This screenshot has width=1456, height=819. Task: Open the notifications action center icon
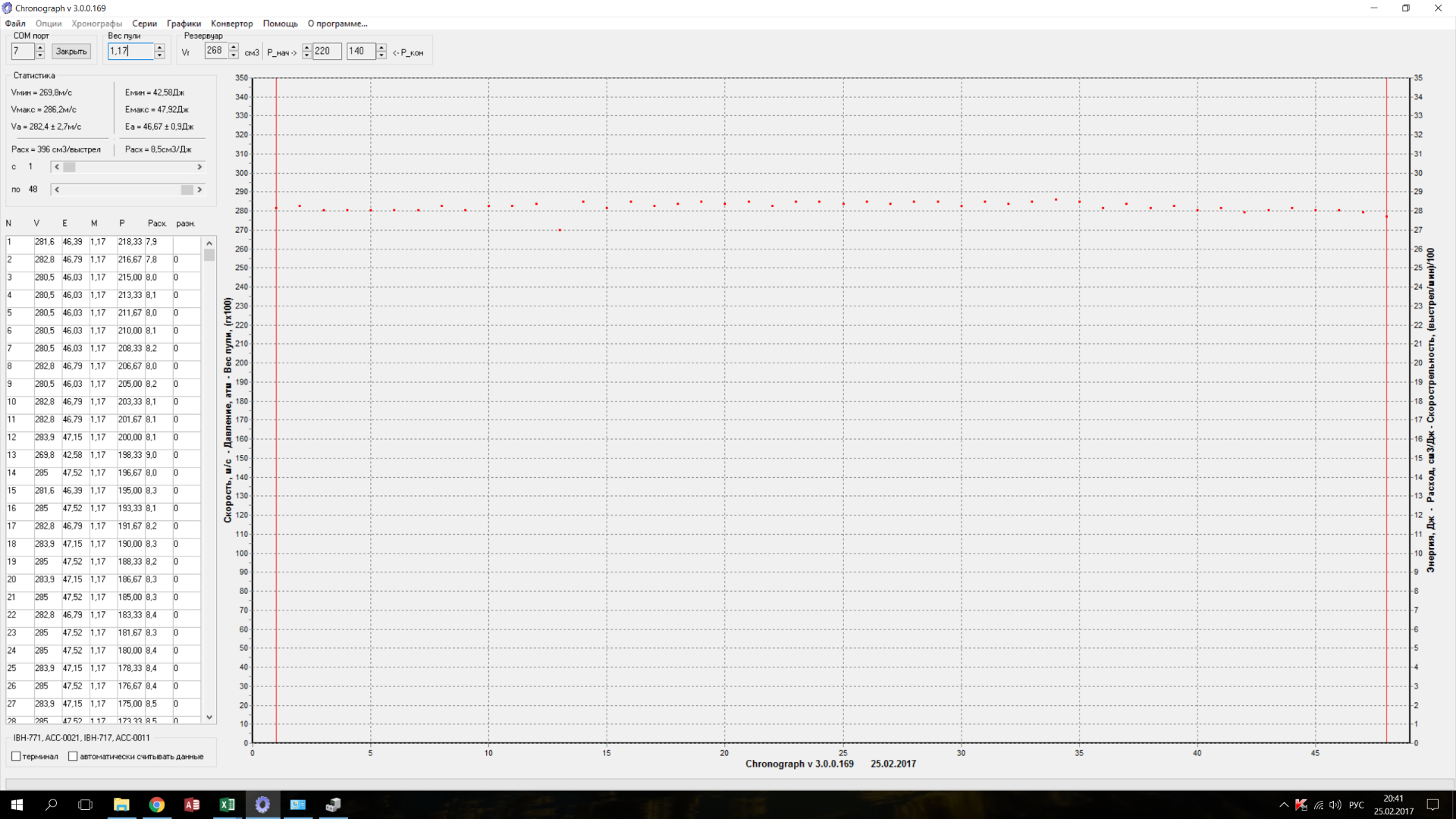tap(1432, 805)
